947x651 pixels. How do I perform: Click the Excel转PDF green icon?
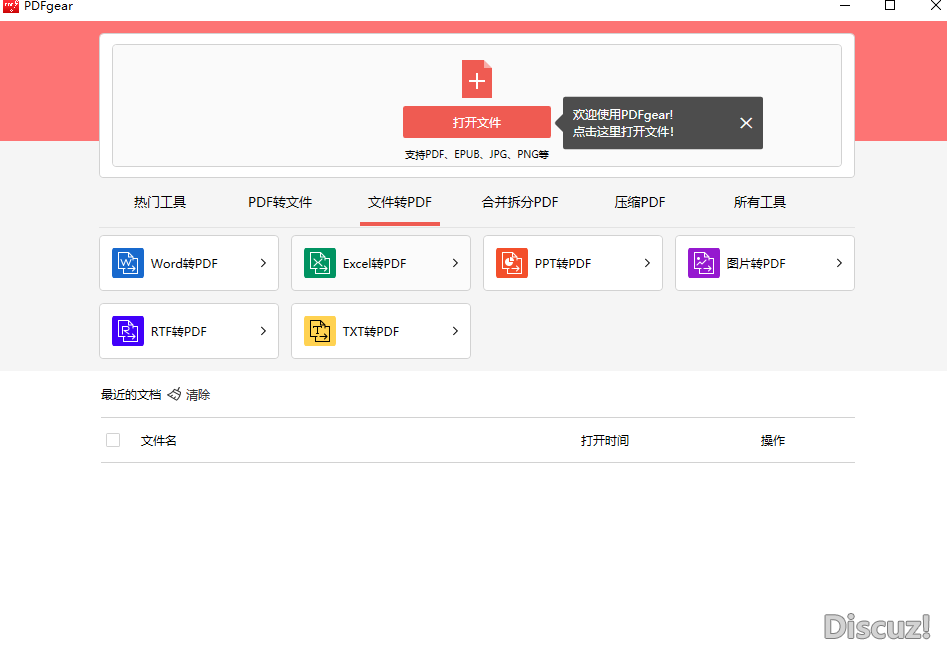point(319,263)
